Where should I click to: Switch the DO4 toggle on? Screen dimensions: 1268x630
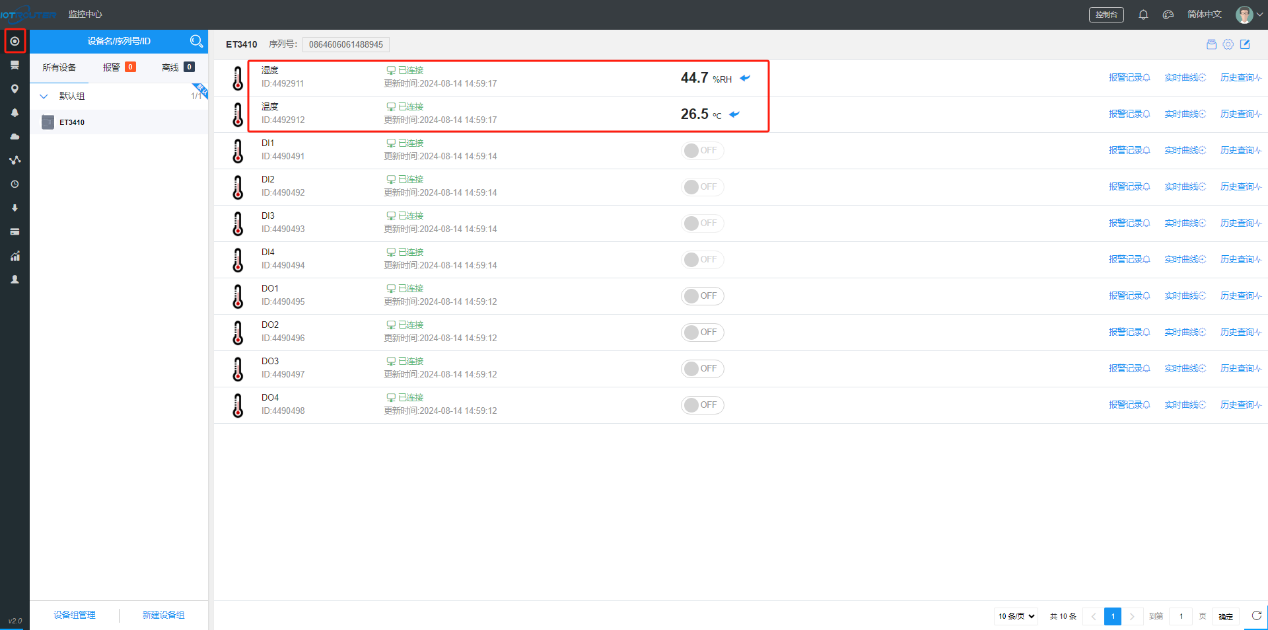coord(702,405)
